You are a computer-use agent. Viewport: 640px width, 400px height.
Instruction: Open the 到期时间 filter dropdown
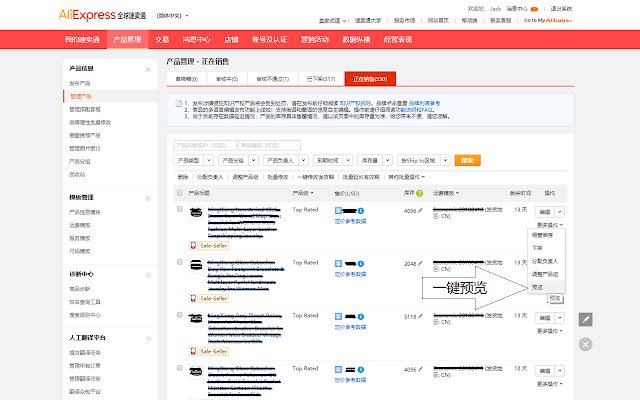tap(333, 160)
